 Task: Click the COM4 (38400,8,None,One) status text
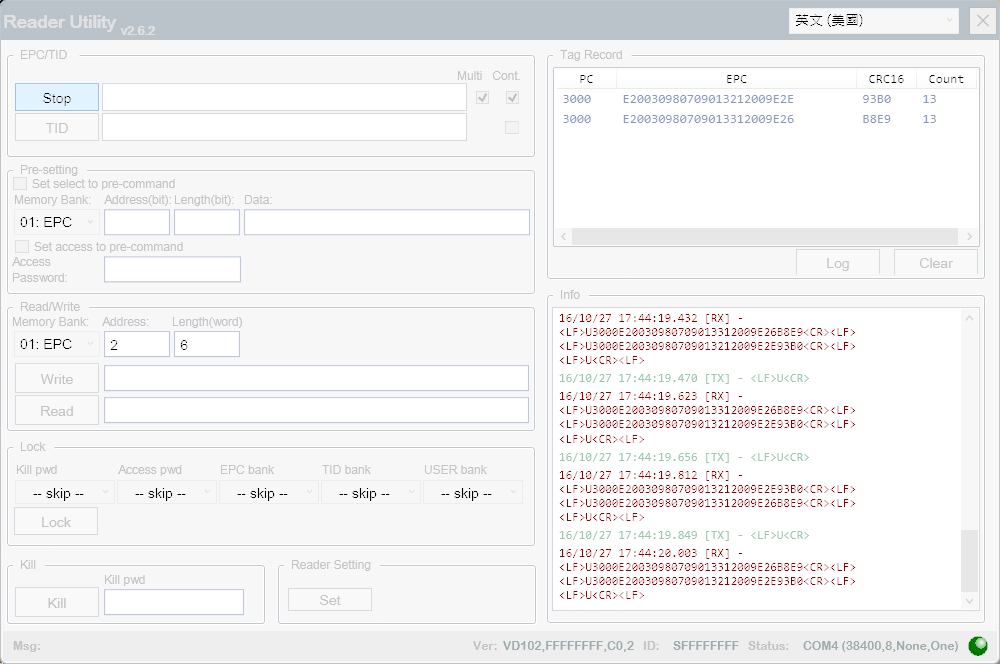880,646
